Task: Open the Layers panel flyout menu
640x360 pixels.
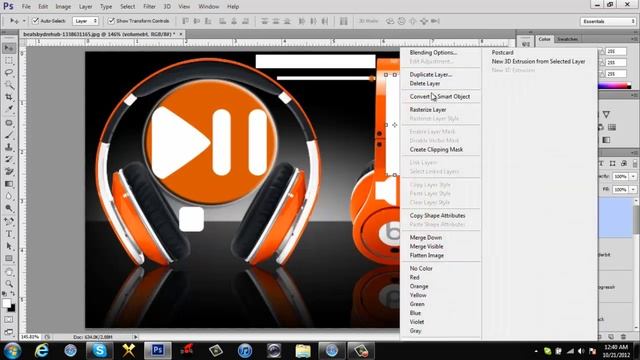Action: point(634,152)
